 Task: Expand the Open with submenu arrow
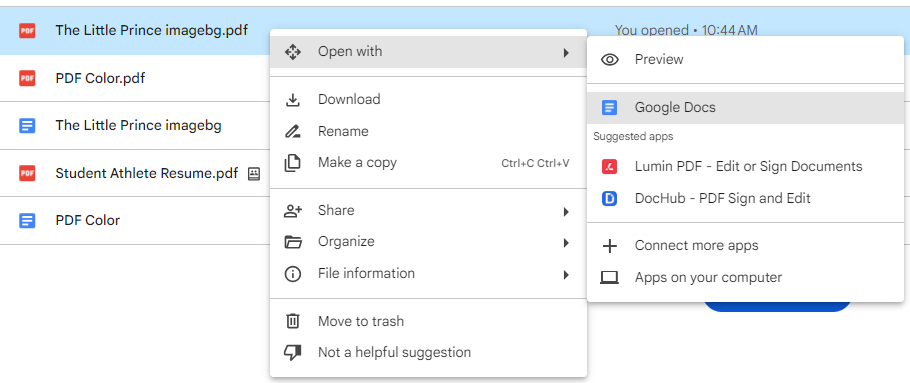pyautogui.click(x=566, y=53)
